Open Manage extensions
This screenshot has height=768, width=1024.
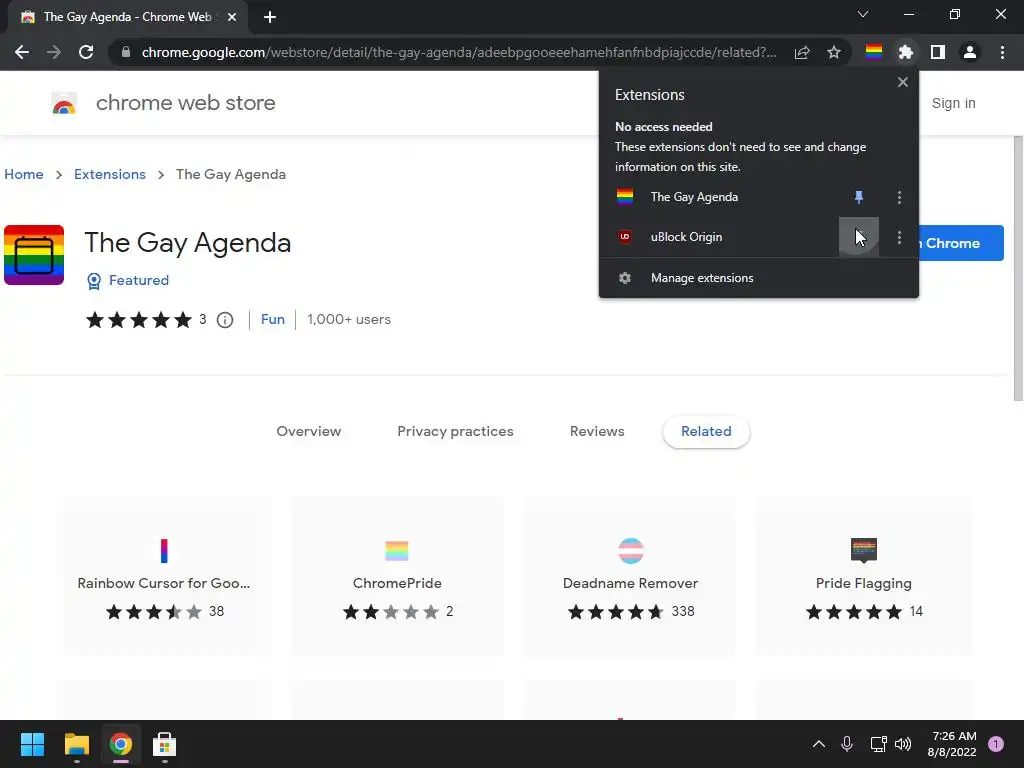[x=759, y=278]
